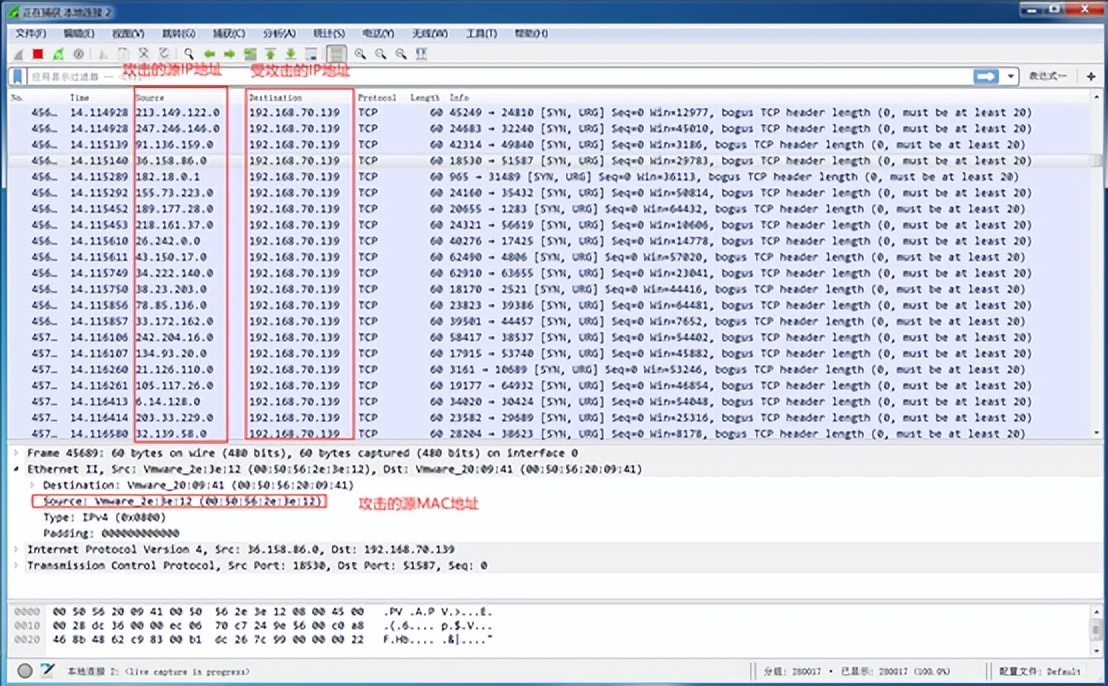Expand the Frame 45689 tree node
Image resolution: width=1108 pixels, height=686 pixels.
tap(15, 453)
